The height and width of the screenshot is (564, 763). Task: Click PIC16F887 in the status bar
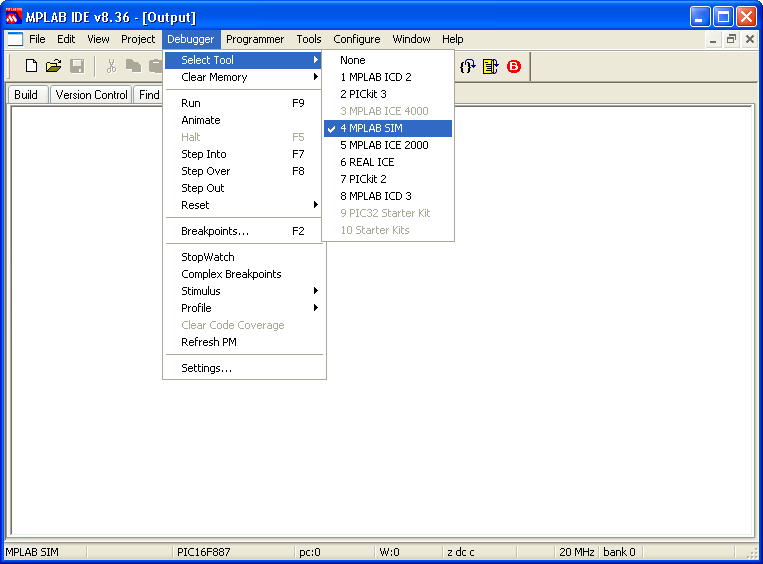203,552
